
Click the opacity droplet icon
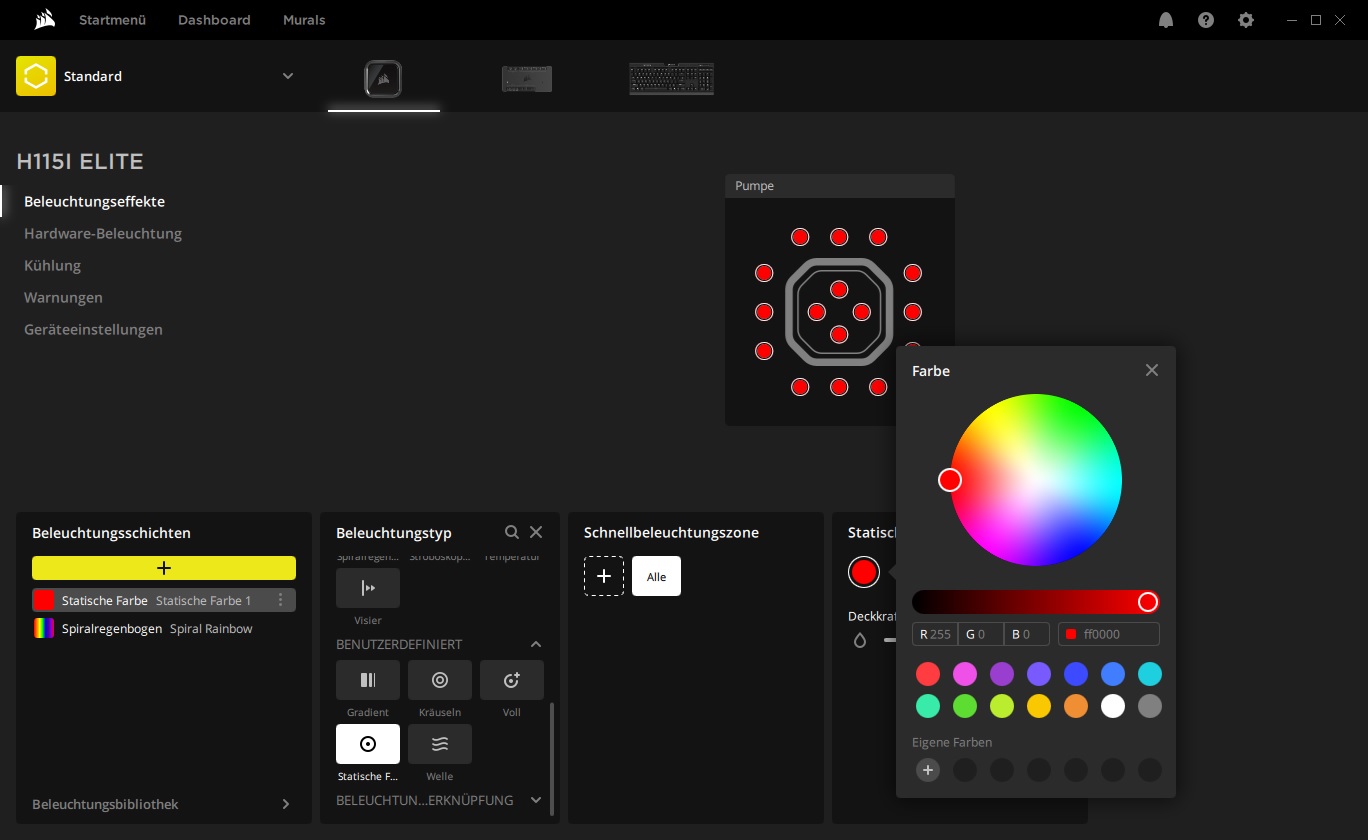(x=859, y=640)
